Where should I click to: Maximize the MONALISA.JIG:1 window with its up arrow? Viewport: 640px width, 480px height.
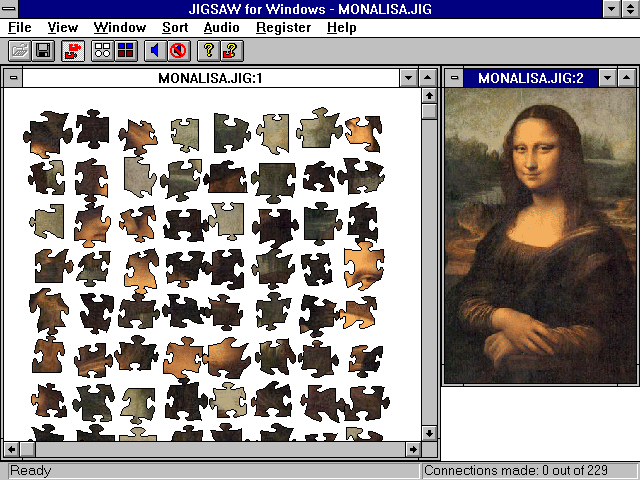427,78
